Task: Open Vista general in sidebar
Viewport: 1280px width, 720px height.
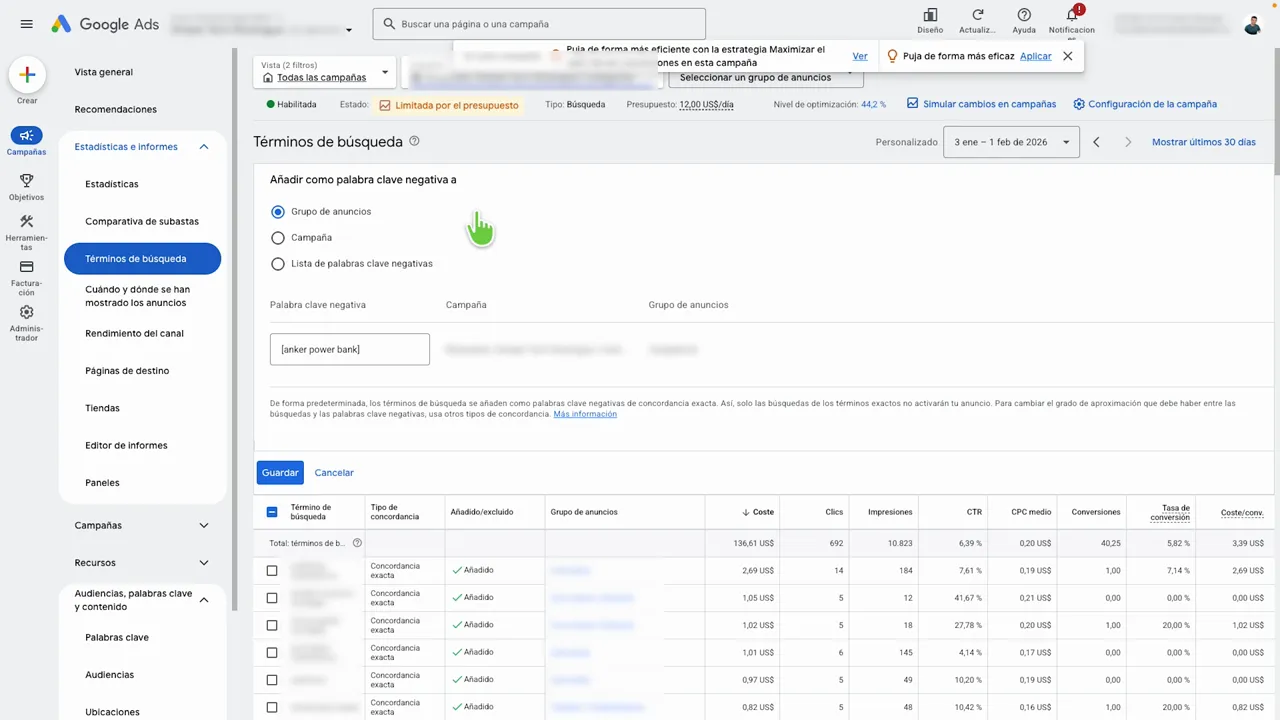Action: pos(104,72)
